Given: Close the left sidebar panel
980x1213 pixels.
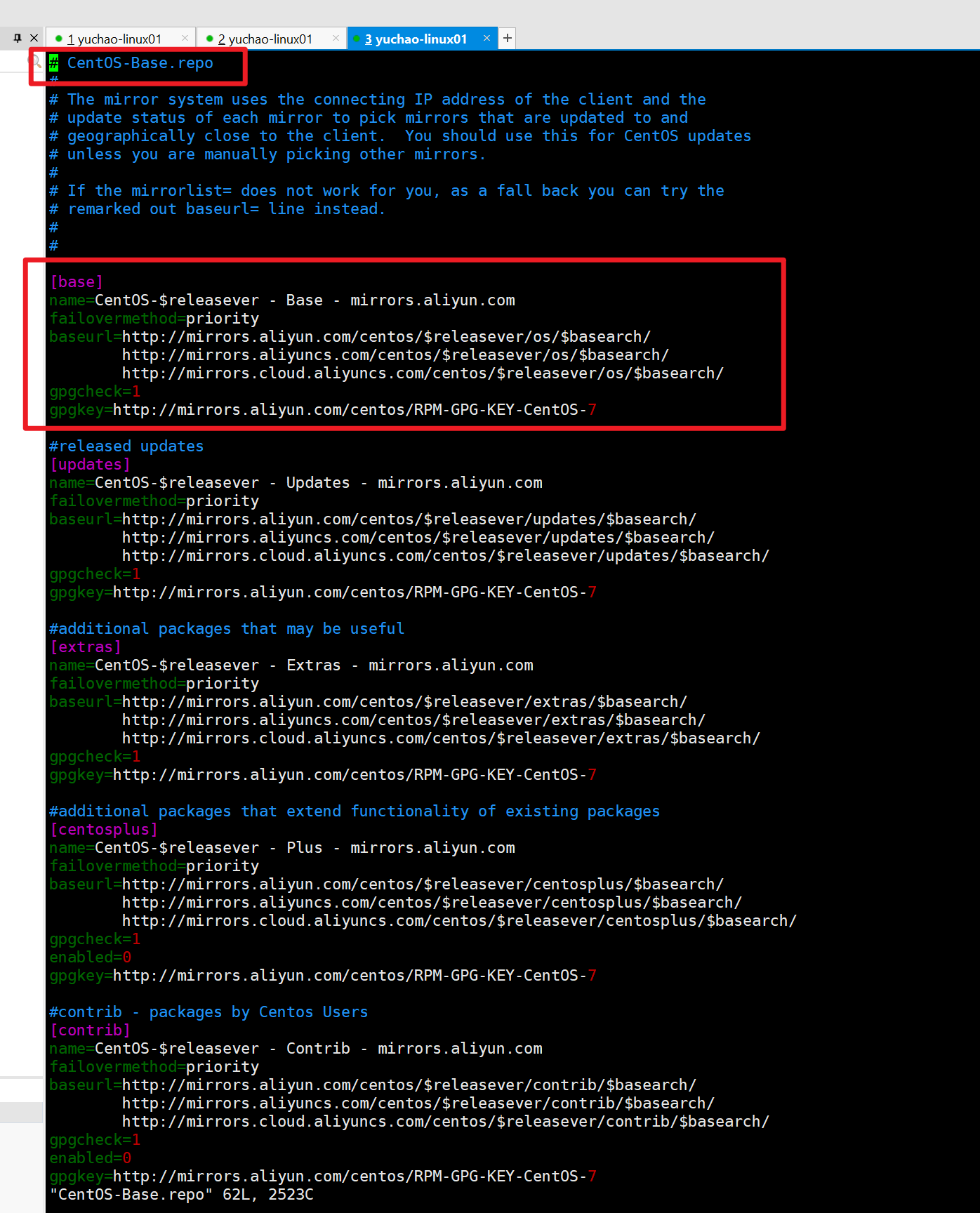Looking at the screenshot, I should click(x=34, y=38).
